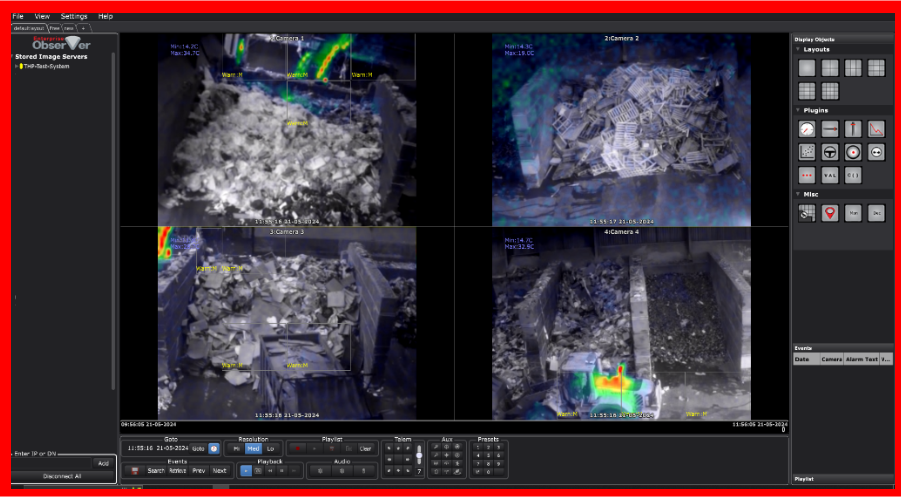Viewport: 901px width, 498px height.
Task: Select Hi resolution
Action: (236, 448)
